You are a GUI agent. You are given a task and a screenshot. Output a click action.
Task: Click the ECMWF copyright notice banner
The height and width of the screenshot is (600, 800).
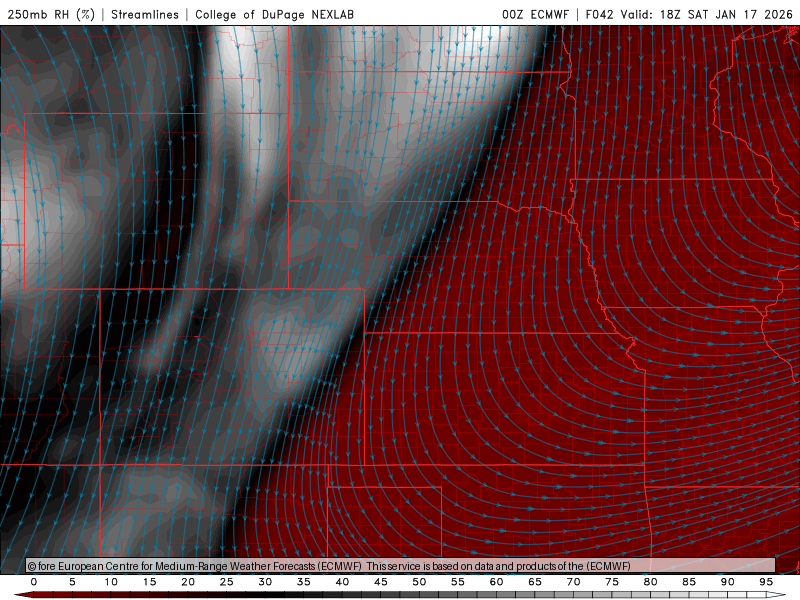[401, 565]
